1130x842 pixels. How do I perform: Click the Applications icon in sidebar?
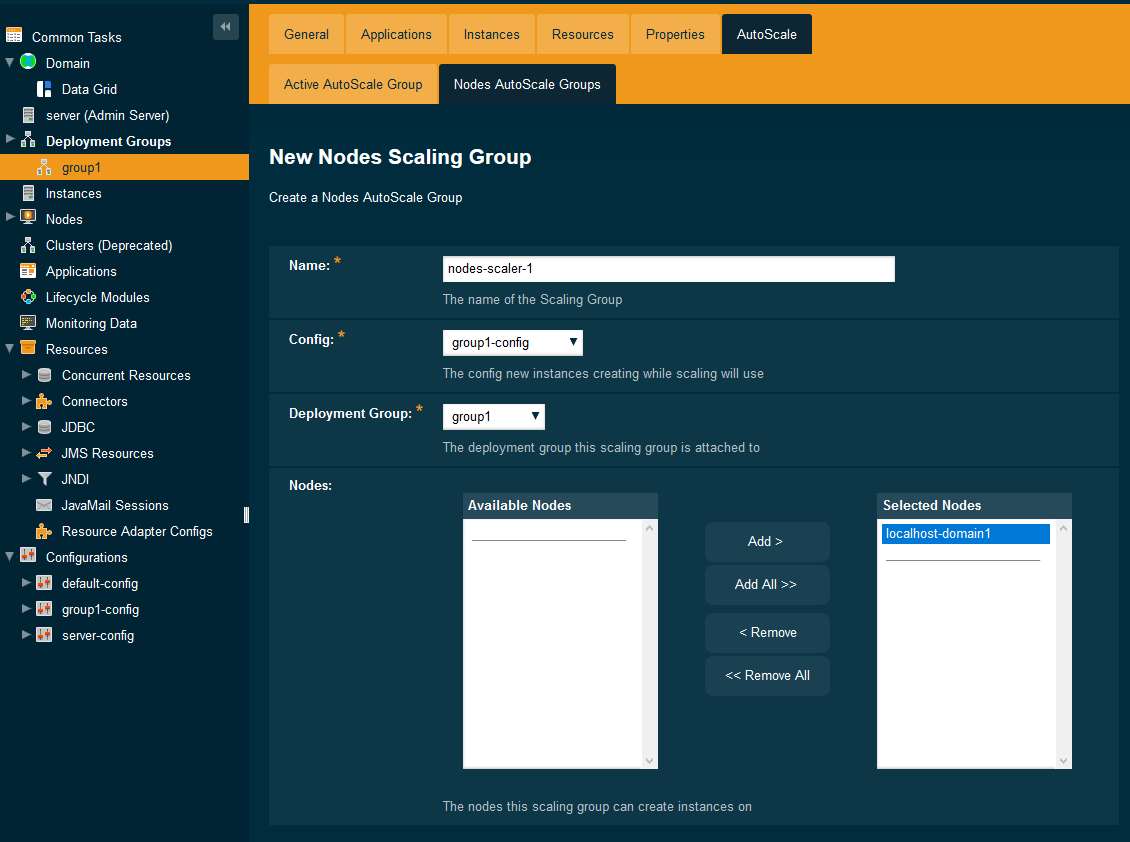click(x=28, y=270)
